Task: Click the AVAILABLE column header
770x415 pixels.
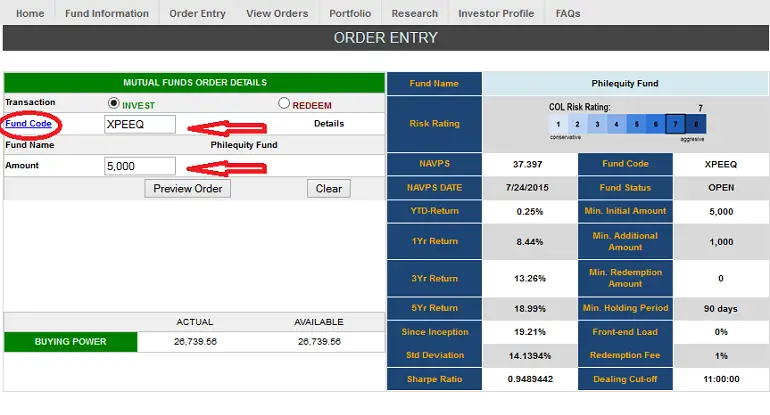Action: [x=319, y=322]
